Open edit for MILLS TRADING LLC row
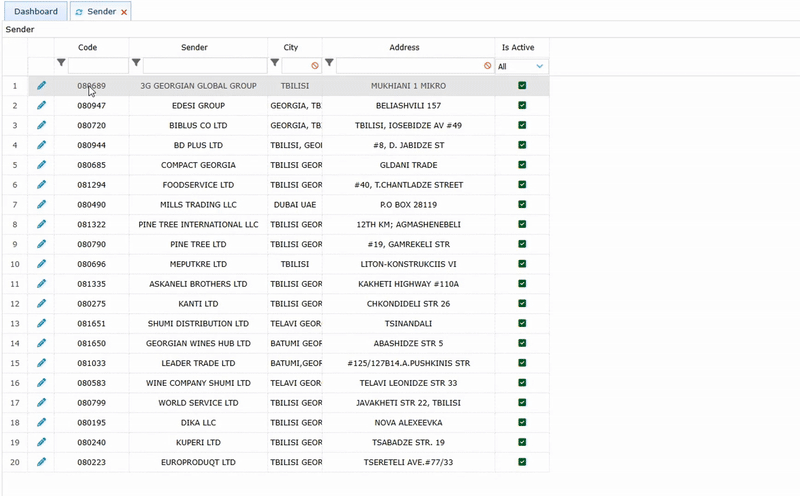The height and width of the screenshot is (496, 800). [x=41, y=204]
